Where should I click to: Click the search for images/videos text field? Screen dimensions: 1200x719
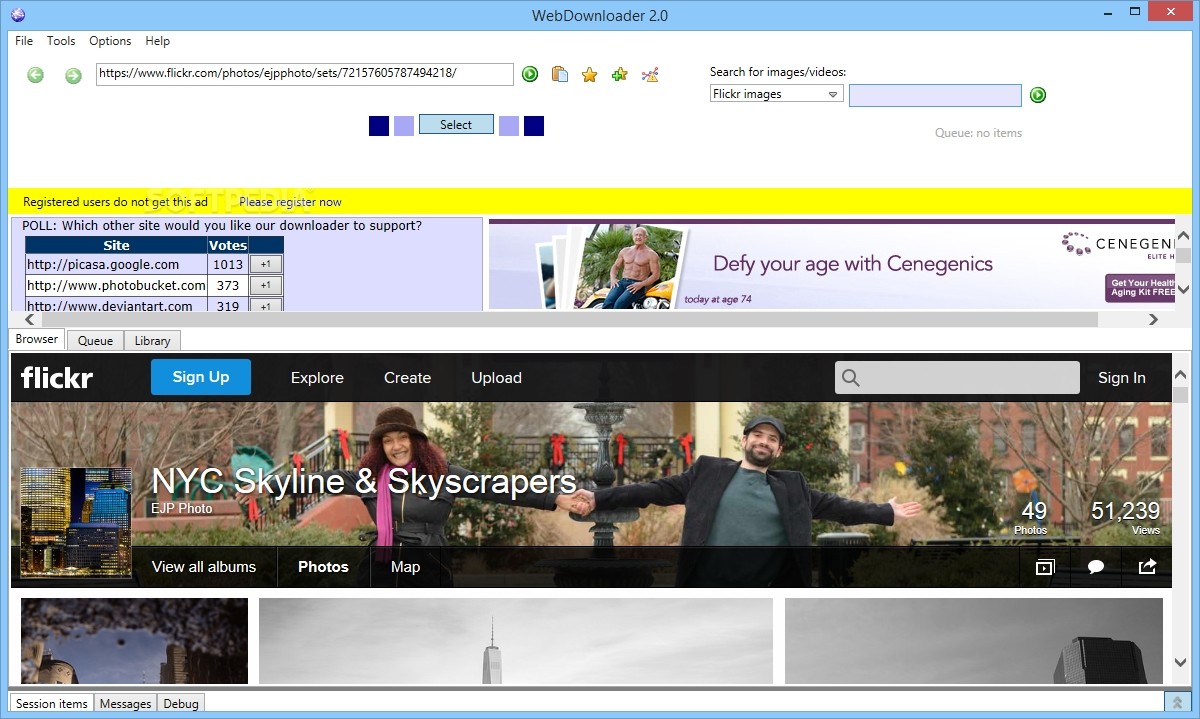pyautogui.click(x=935, y=95)
